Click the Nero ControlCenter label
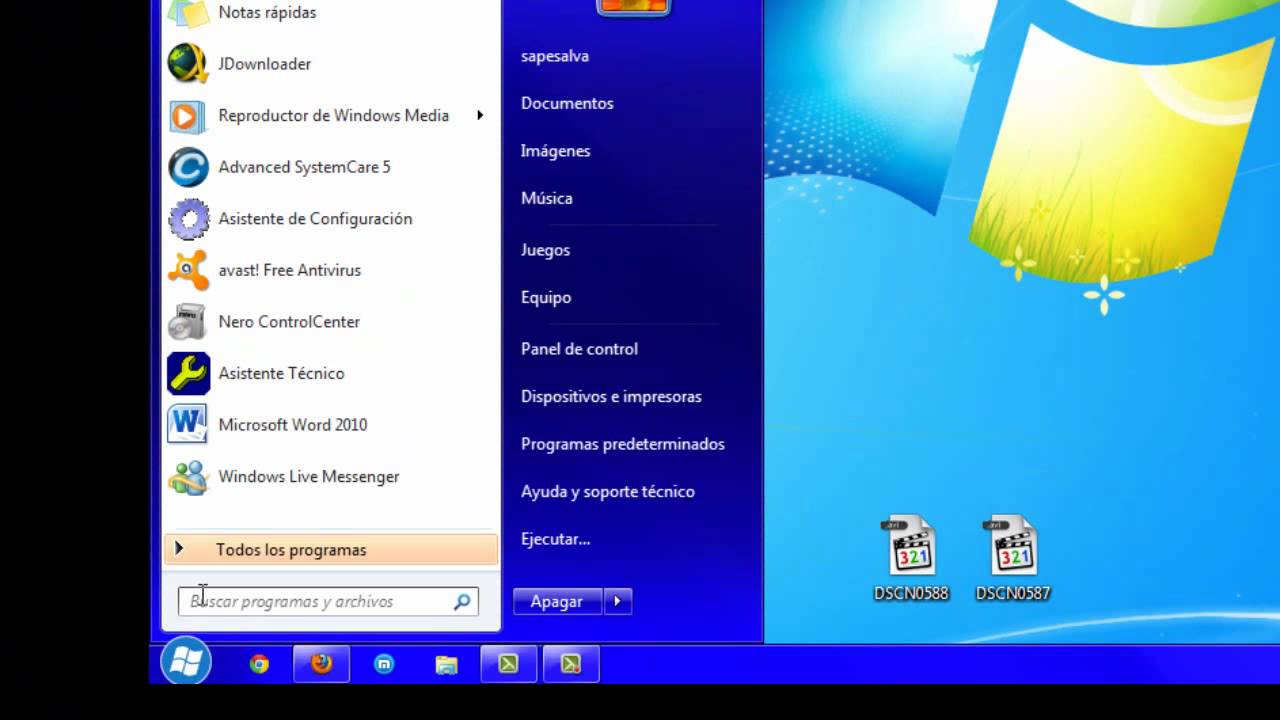The width and height of the screenshot is (1280, 720). tap(289, 322)
